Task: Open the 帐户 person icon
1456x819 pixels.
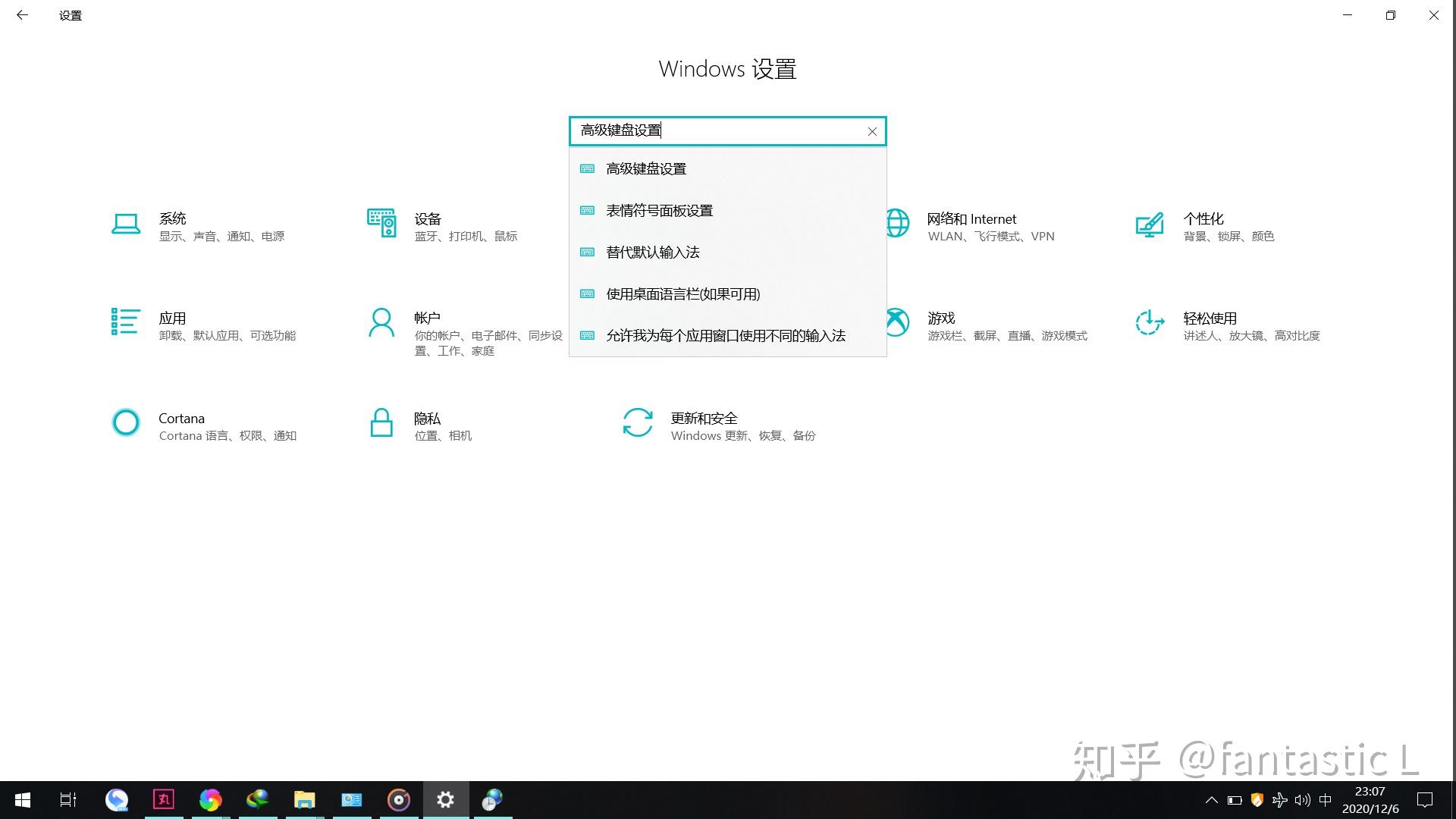Action: [381, 322]
